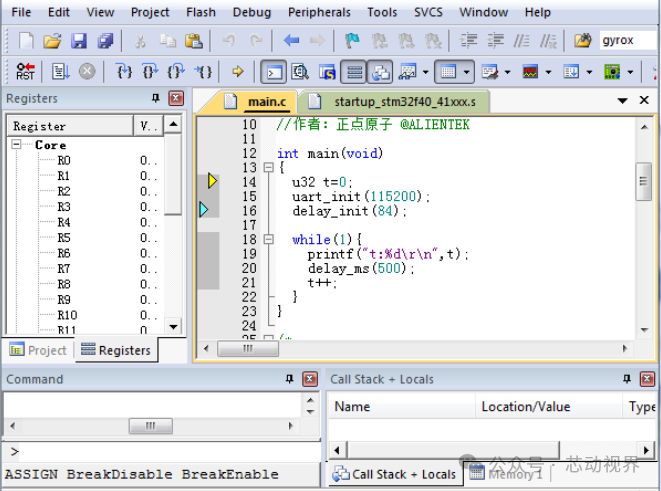Image resolution: width=661 pixels, height=491 pixels.
Task: Open the Find in Files icon beside gyrox
Action: (583, 40)
